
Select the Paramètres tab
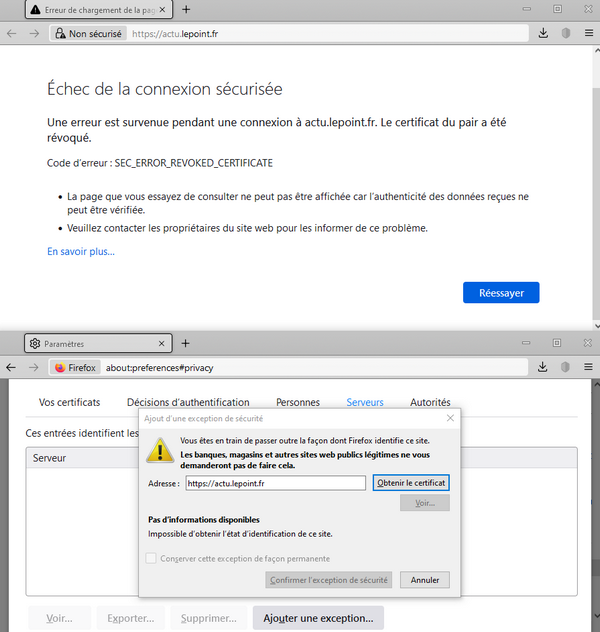click(98, 343)
